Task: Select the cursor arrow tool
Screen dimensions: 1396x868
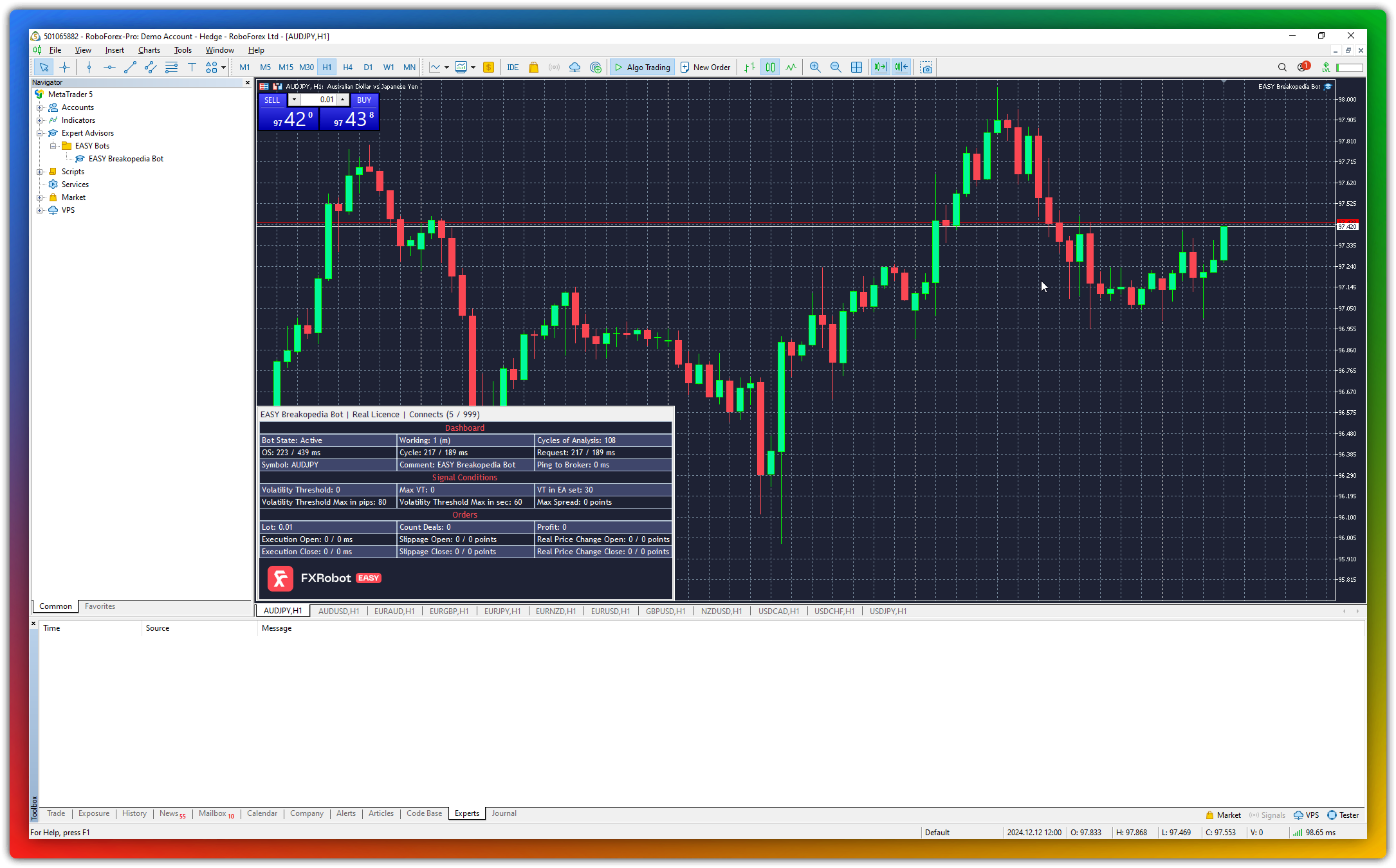Action: point(44,68)
